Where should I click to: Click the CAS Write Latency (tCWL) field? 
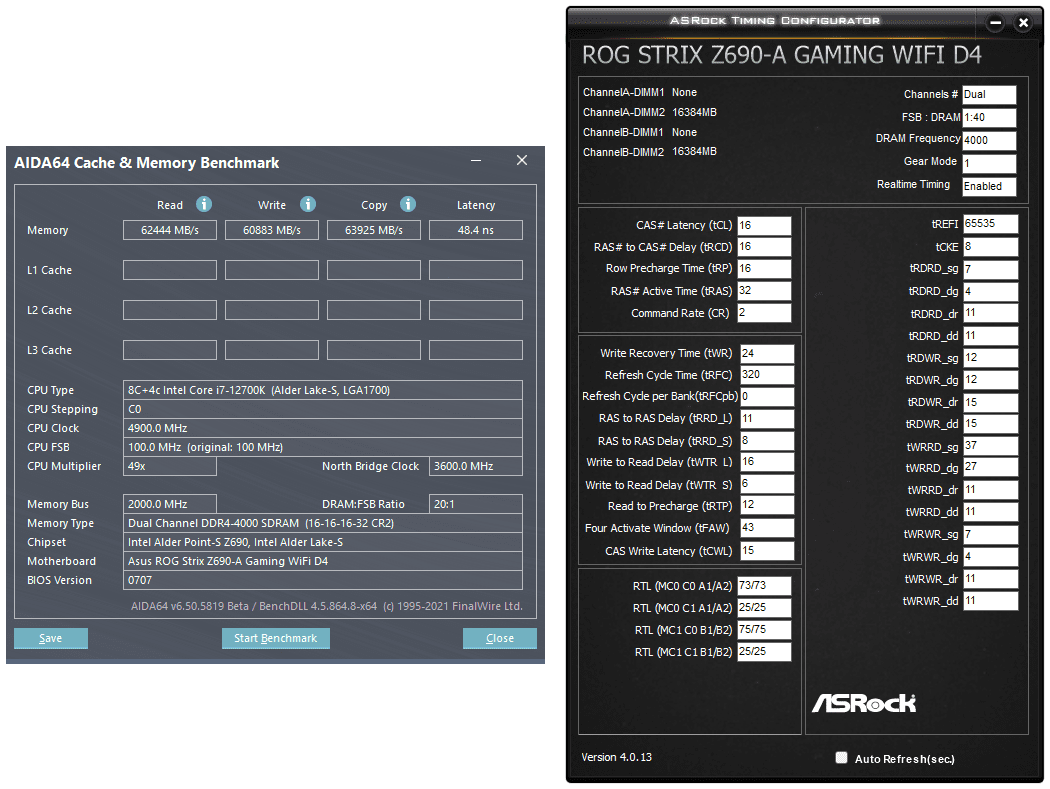point(767,551)
